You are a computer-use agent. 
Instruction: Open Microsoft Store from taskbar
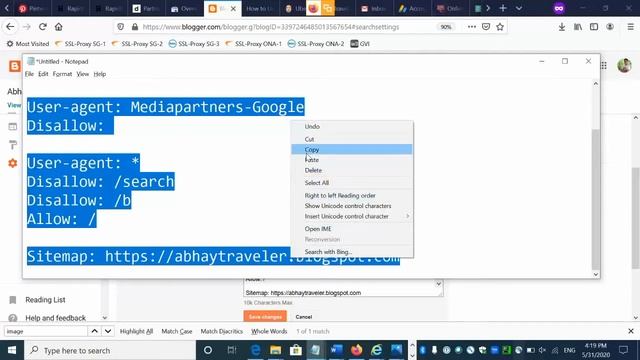tap(296, 350)
